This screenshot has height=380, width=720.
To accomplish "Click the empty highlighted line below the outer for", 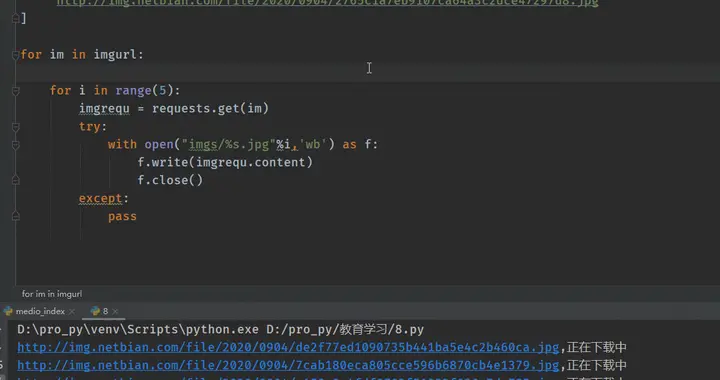I will pyautogui.click(x=367, y=73).
